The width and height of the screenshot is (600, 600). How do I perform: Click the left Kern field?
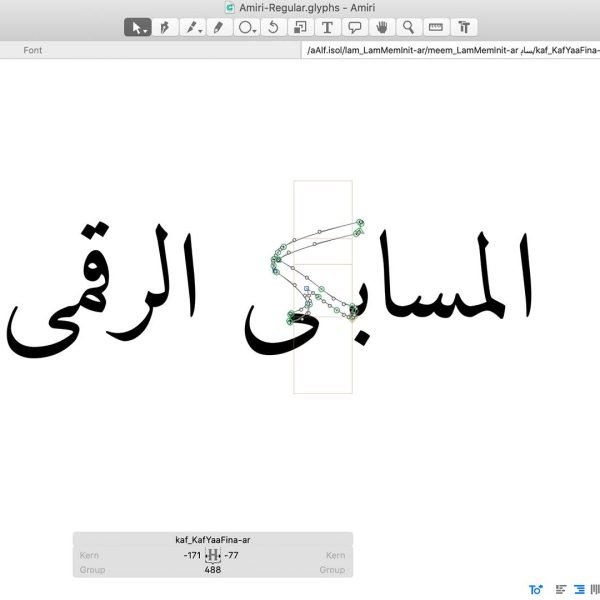pos(90,555)
